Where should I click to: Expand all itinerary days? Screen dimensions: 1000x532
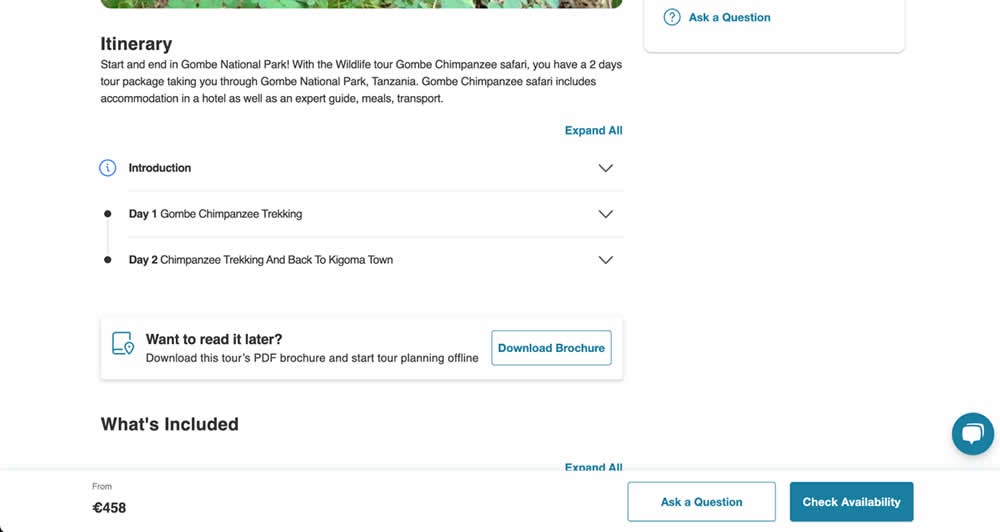(593, 130)
